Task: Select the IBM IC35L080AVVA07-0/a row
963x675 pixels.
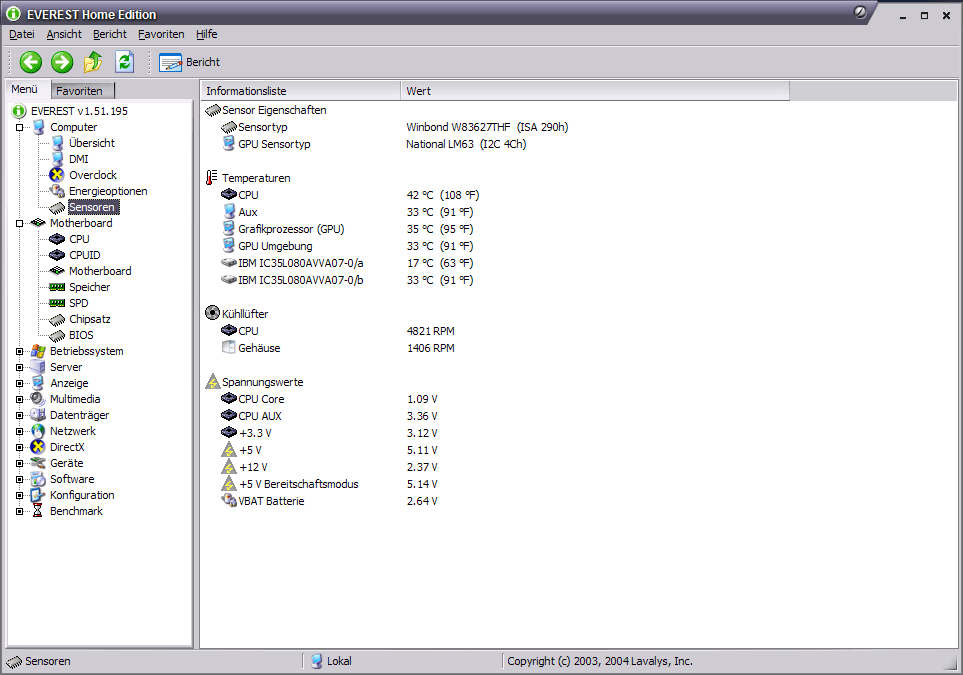Action: (300, 263)
